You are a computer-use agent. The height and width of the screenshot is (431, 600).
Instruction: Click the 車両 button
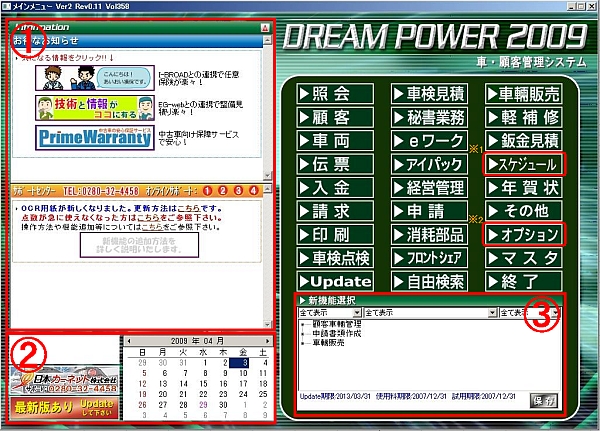pos(335,141)
